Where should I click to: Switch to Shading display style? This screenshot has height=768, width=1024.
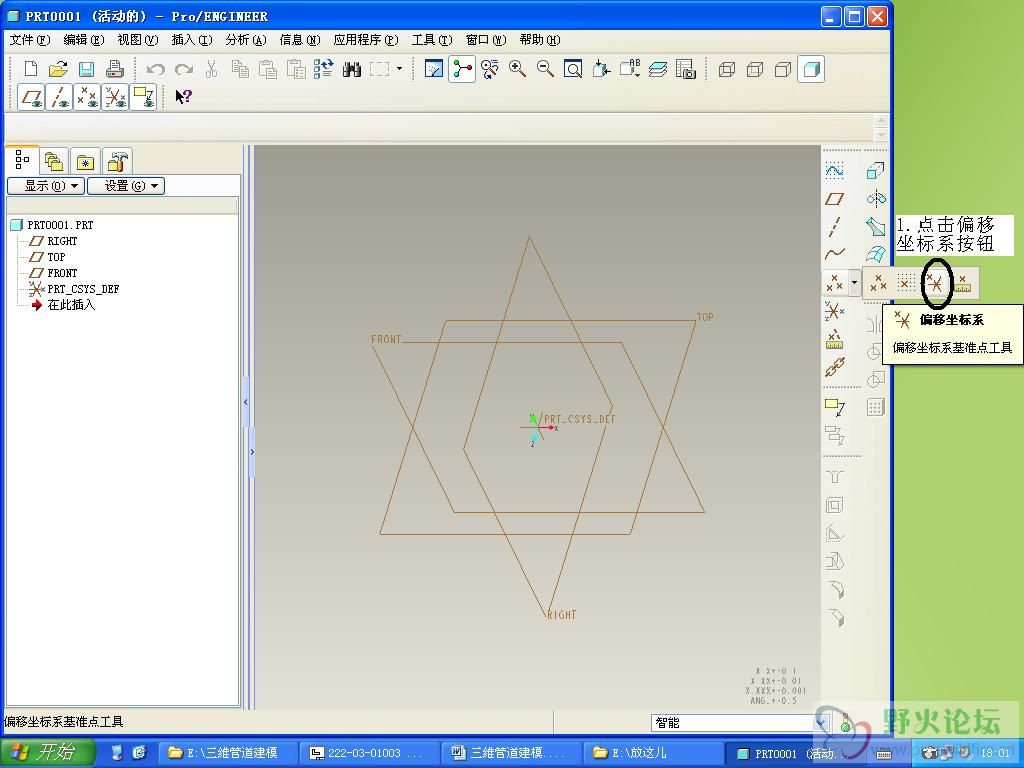811,69
